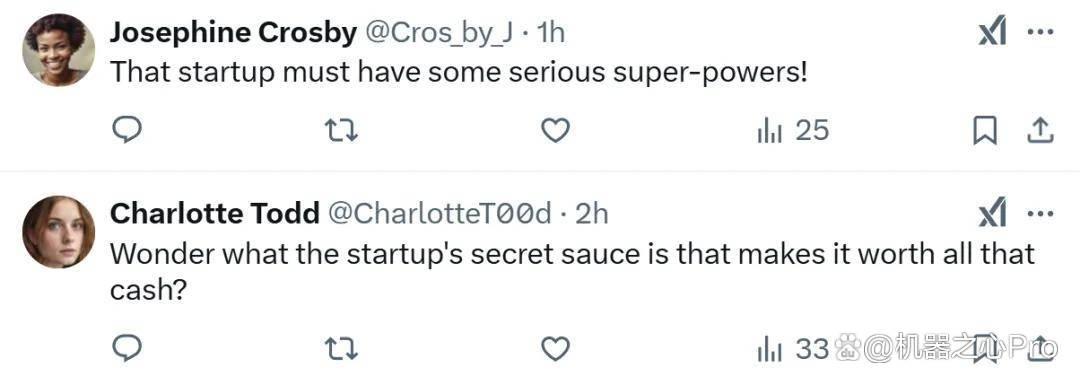Image resolution: width=1080 pixels, height=385 pixels.
Task: Open the @Cros_by_J handle link
Action: click(x=438, y=32)
